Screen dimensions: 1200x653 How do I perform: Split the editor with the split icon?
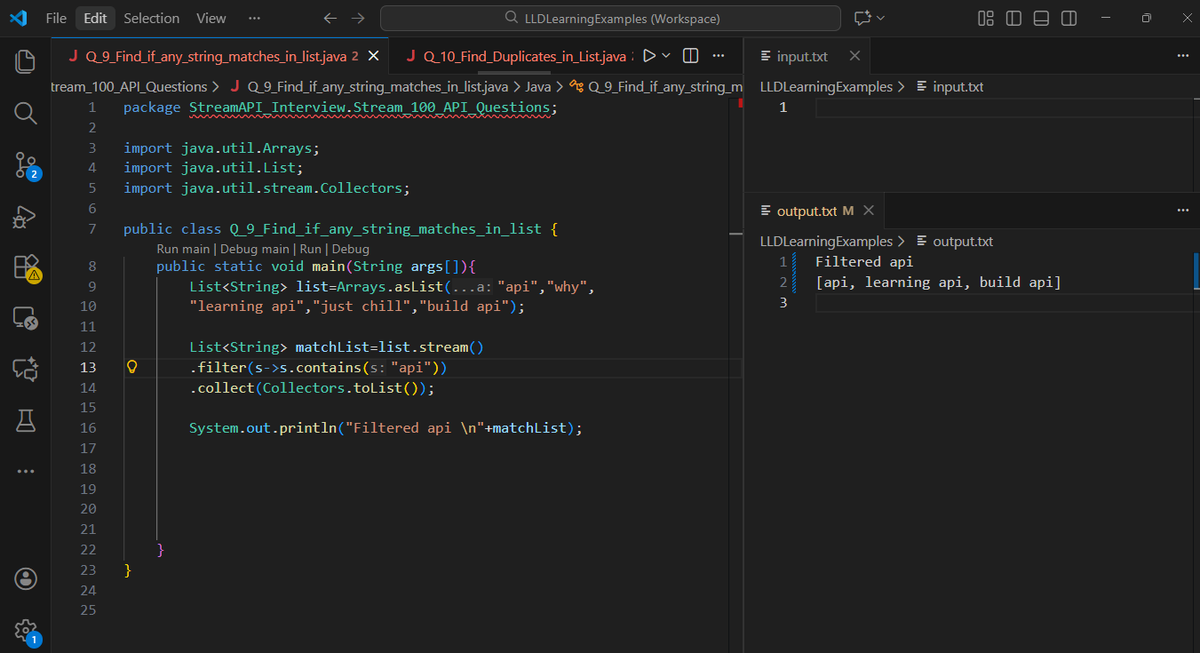[x=690, y=55]
